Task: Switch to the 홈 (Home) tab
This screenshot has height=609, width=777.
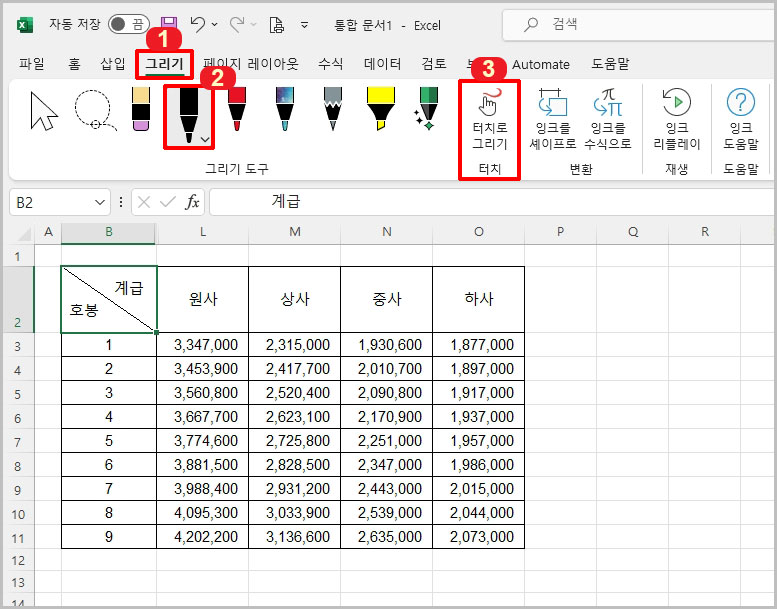Action: (x=74, y=64)
